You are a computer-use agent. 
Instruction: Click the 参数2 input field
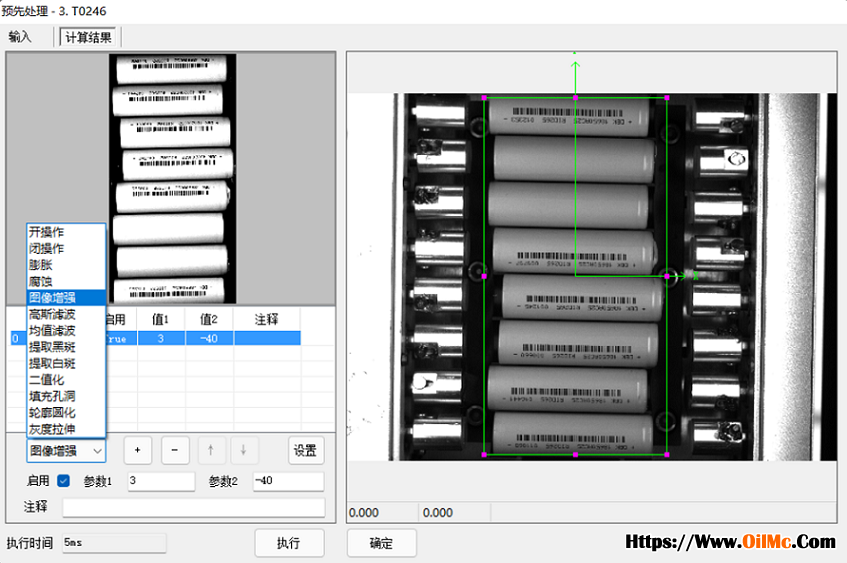point(288,481)
